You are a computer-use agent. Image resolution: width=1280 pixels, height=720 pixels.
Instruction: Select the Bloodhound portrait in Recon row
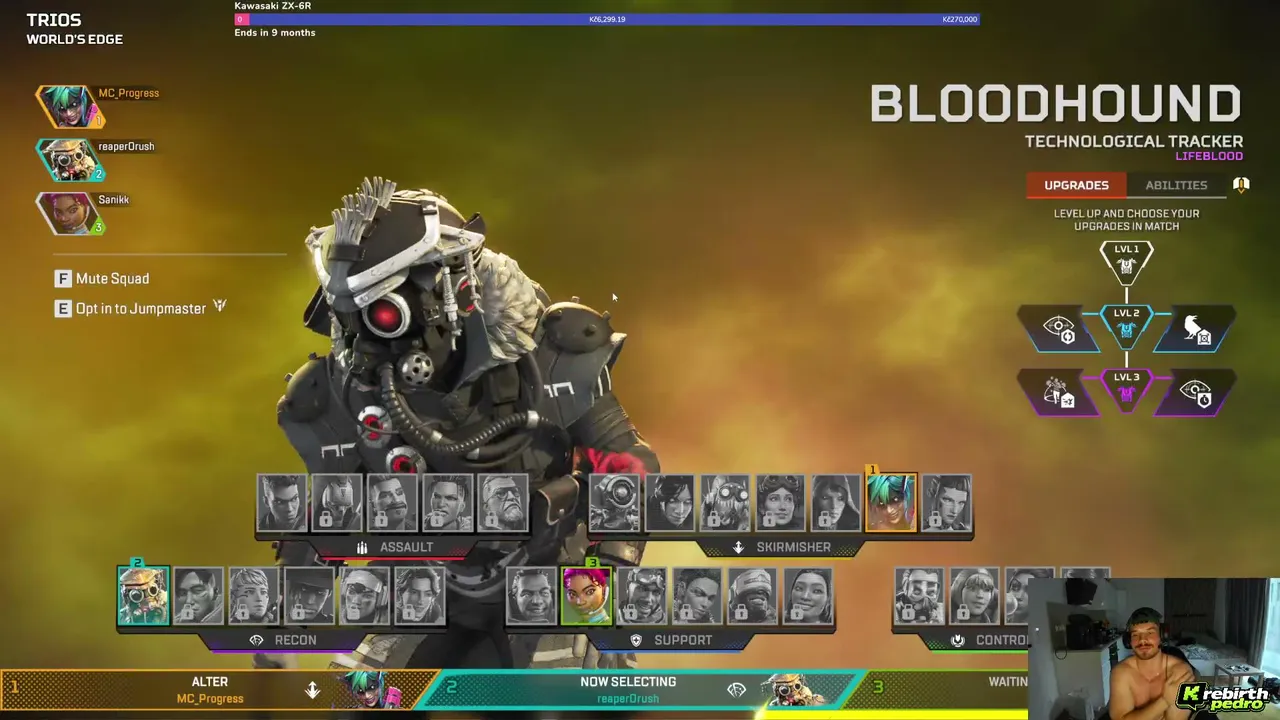point(143,596)
